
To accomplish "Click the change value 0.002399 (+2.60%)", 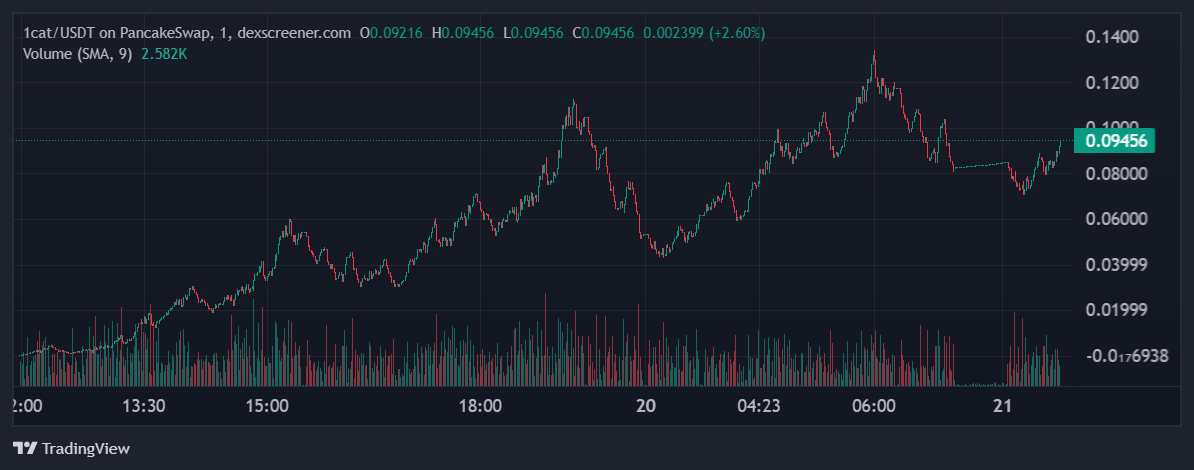I will (x=704, y=34).
